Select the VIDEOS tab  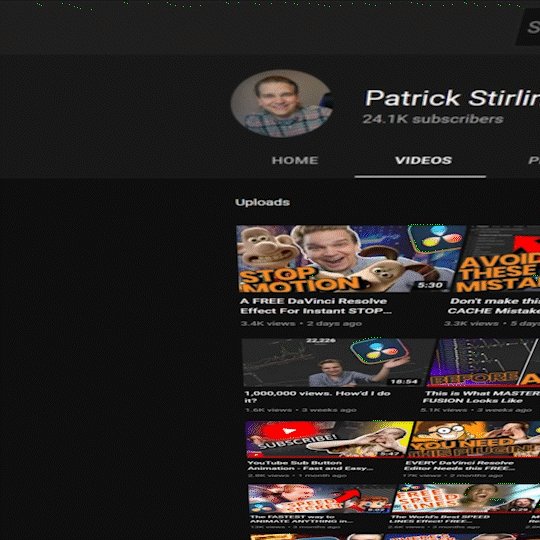(x=423, y=160)
